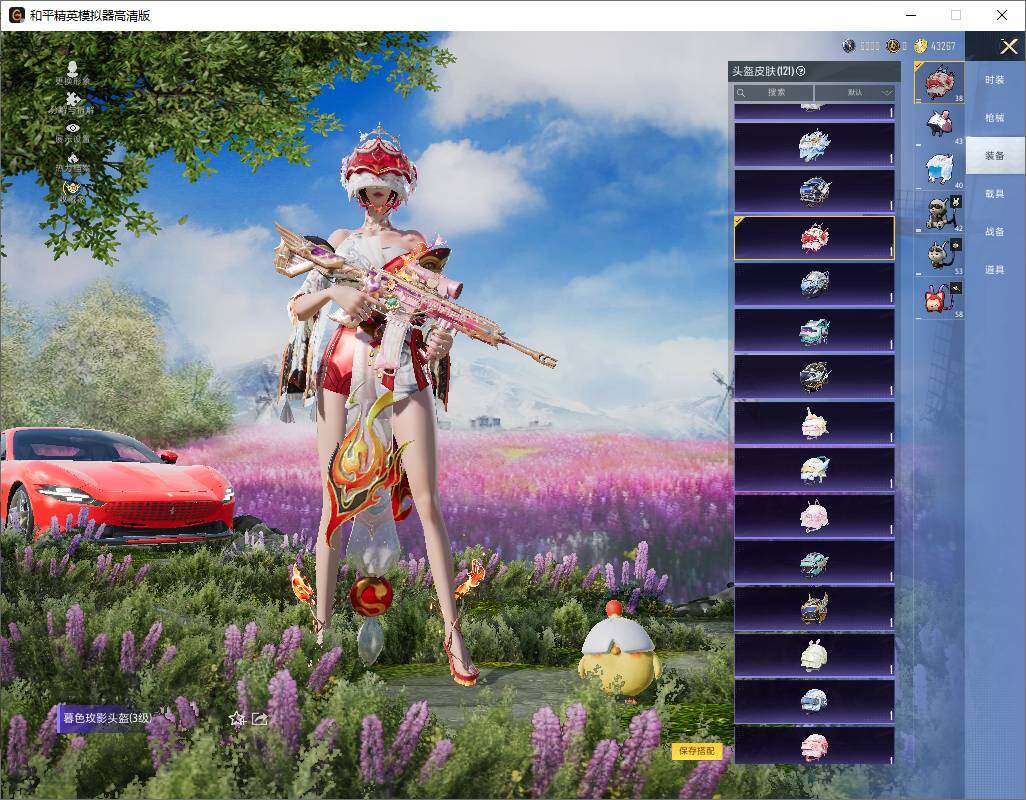The image size is (1026, 800).
Task: Click the flame 热力值 icon
Action: point(73,158)
